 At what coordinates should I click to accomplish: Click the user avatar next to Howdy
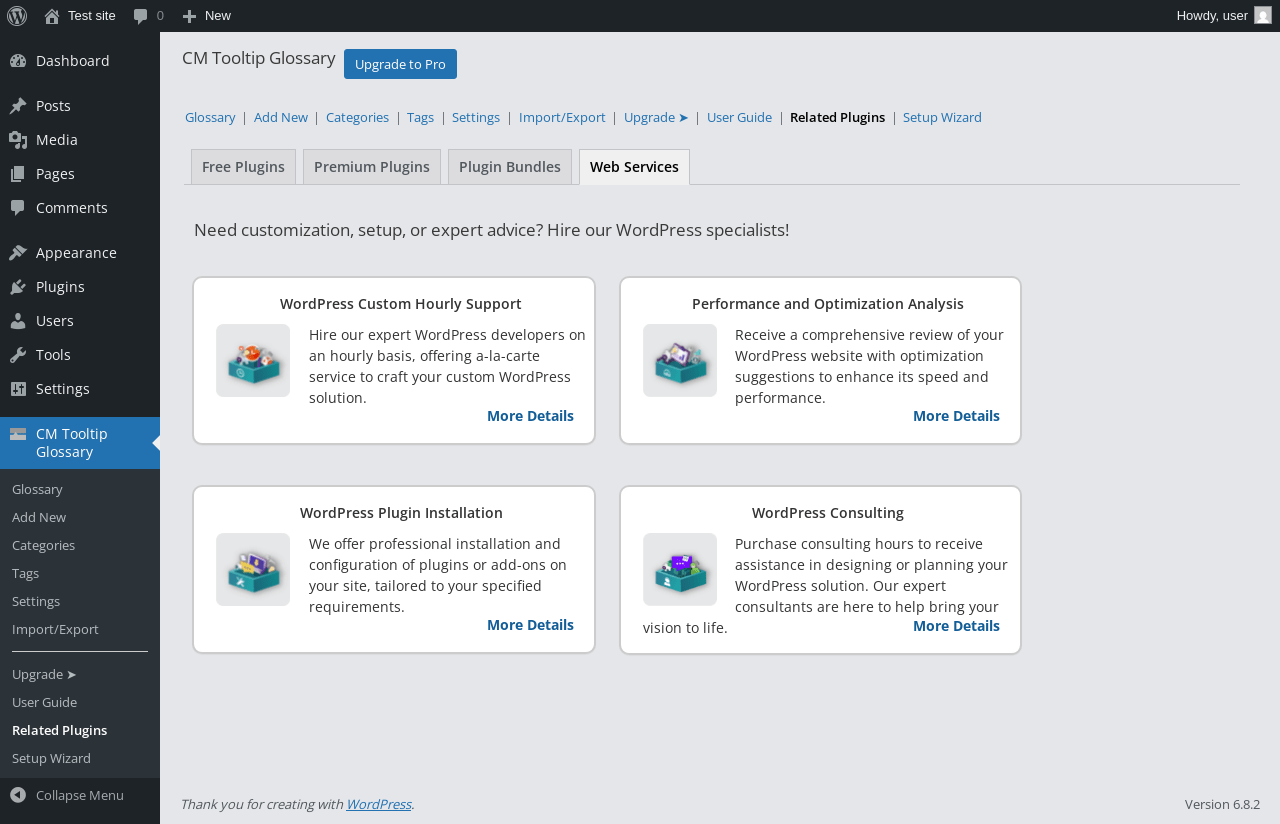click(1263, 15)
